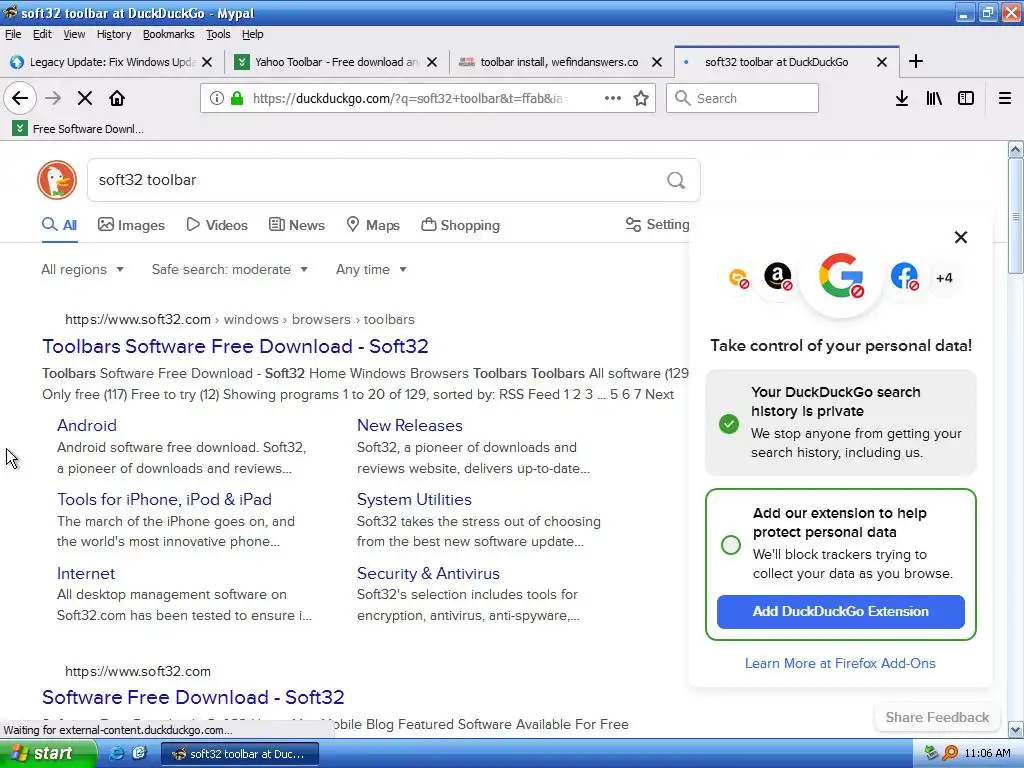The height and width of the screenshot is (768, 1024).
Task: Open the downloads arrow icon
Action: coord(902,98)
